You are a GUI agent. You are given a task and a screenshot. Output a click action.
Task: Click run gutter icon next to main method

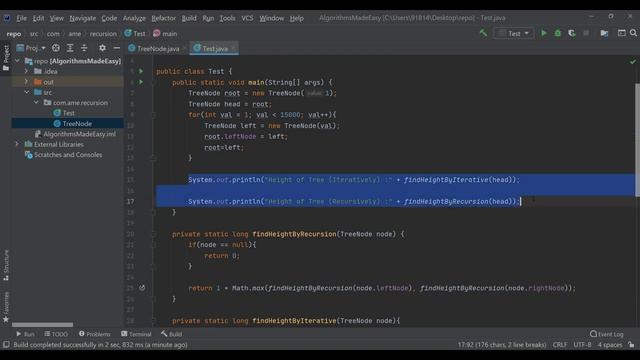[141, 82]
